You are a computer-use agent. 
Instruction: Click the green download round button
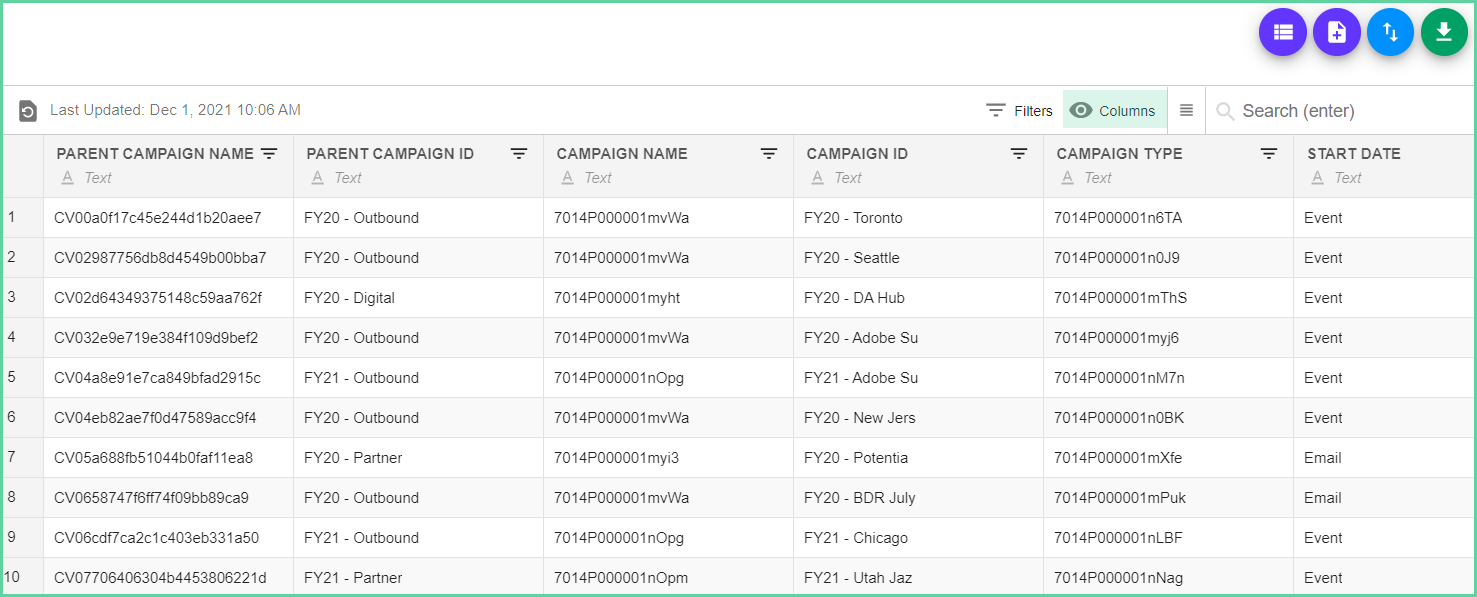pos(1444,32)
